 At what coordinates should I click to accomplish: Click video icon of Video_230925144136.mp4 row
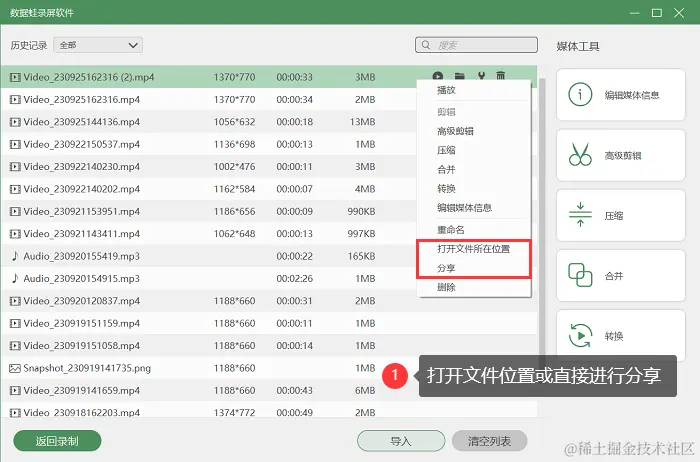pos(15,122)
